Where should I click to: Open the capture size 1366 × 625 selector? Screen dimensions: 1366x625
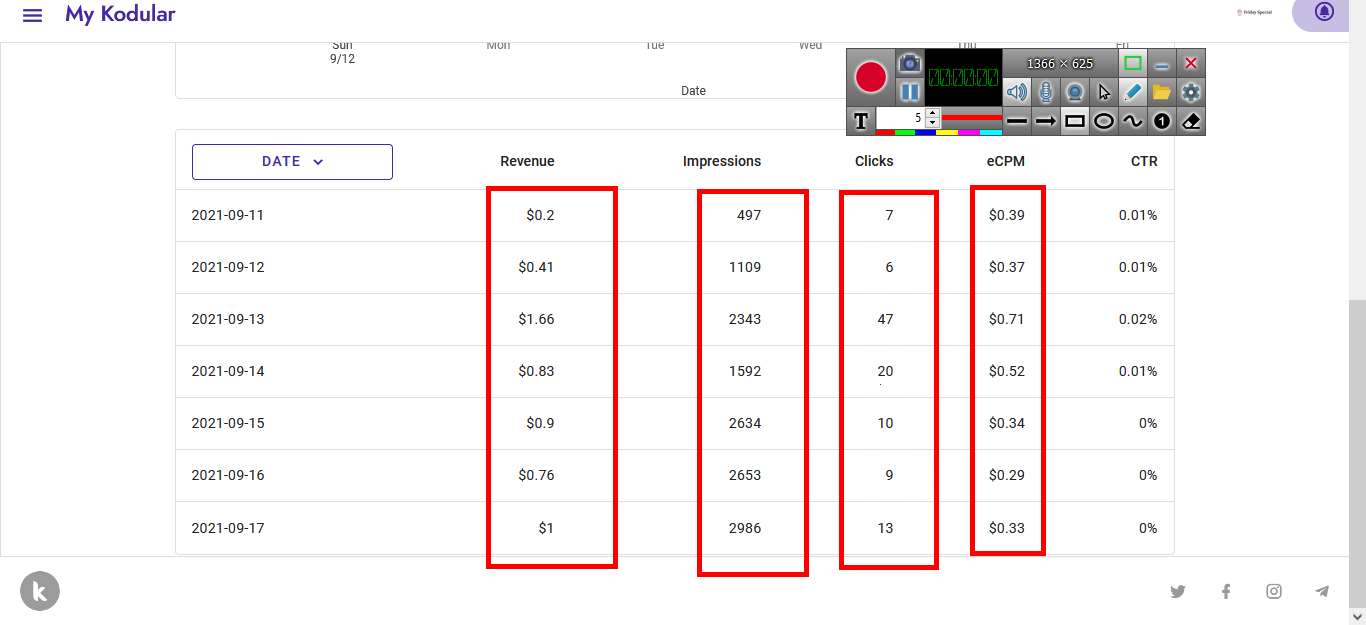1060,63
